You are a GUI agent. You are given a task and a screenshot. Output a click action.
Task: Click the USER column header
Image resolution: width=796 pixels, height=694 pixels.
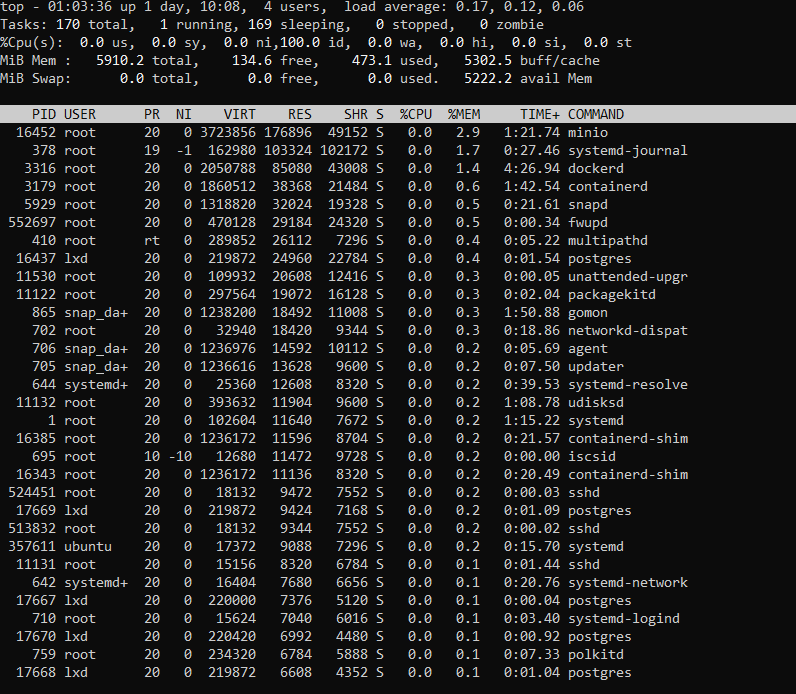[x=80, y=114]
